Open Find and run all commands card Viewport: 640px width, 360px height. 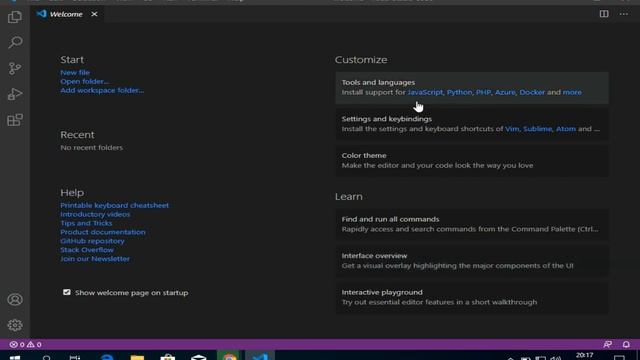click(x=472, y=224)
